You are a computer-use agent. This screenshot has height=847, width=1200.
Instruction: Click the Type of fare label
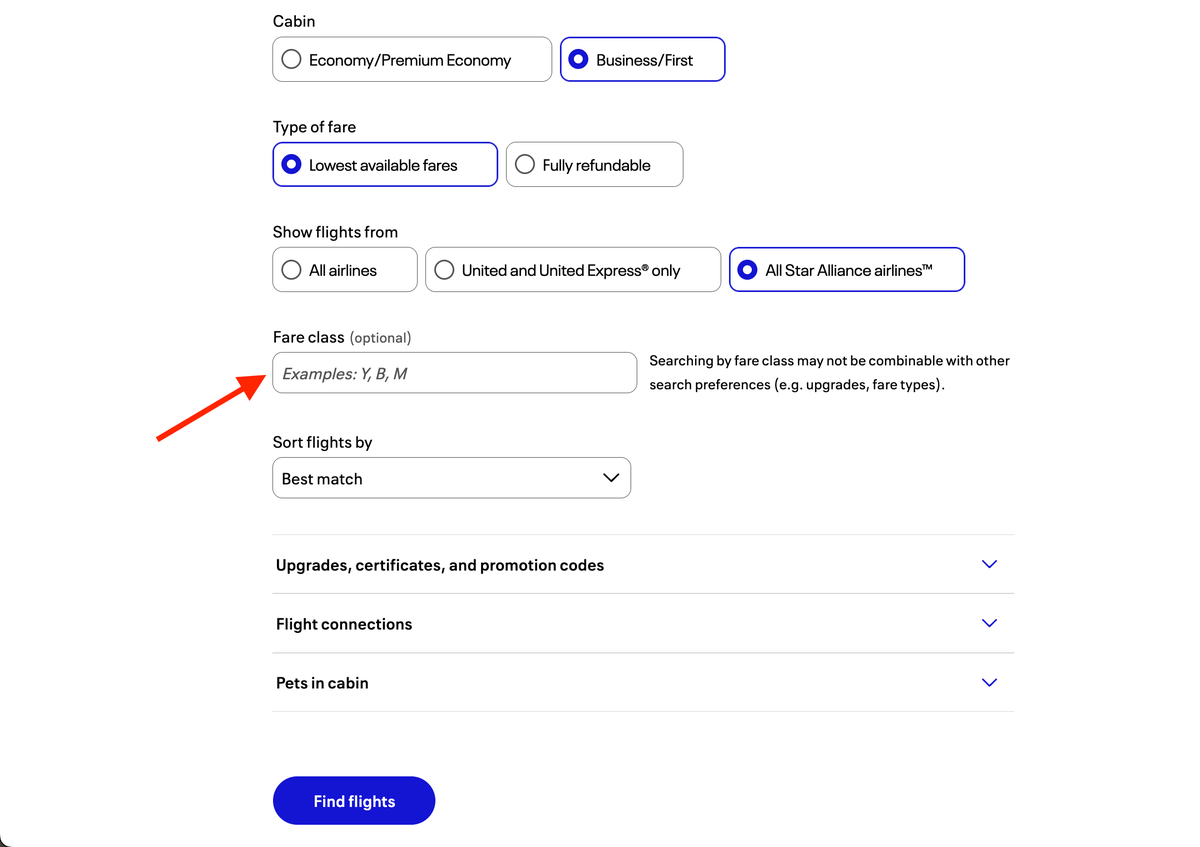314,127
